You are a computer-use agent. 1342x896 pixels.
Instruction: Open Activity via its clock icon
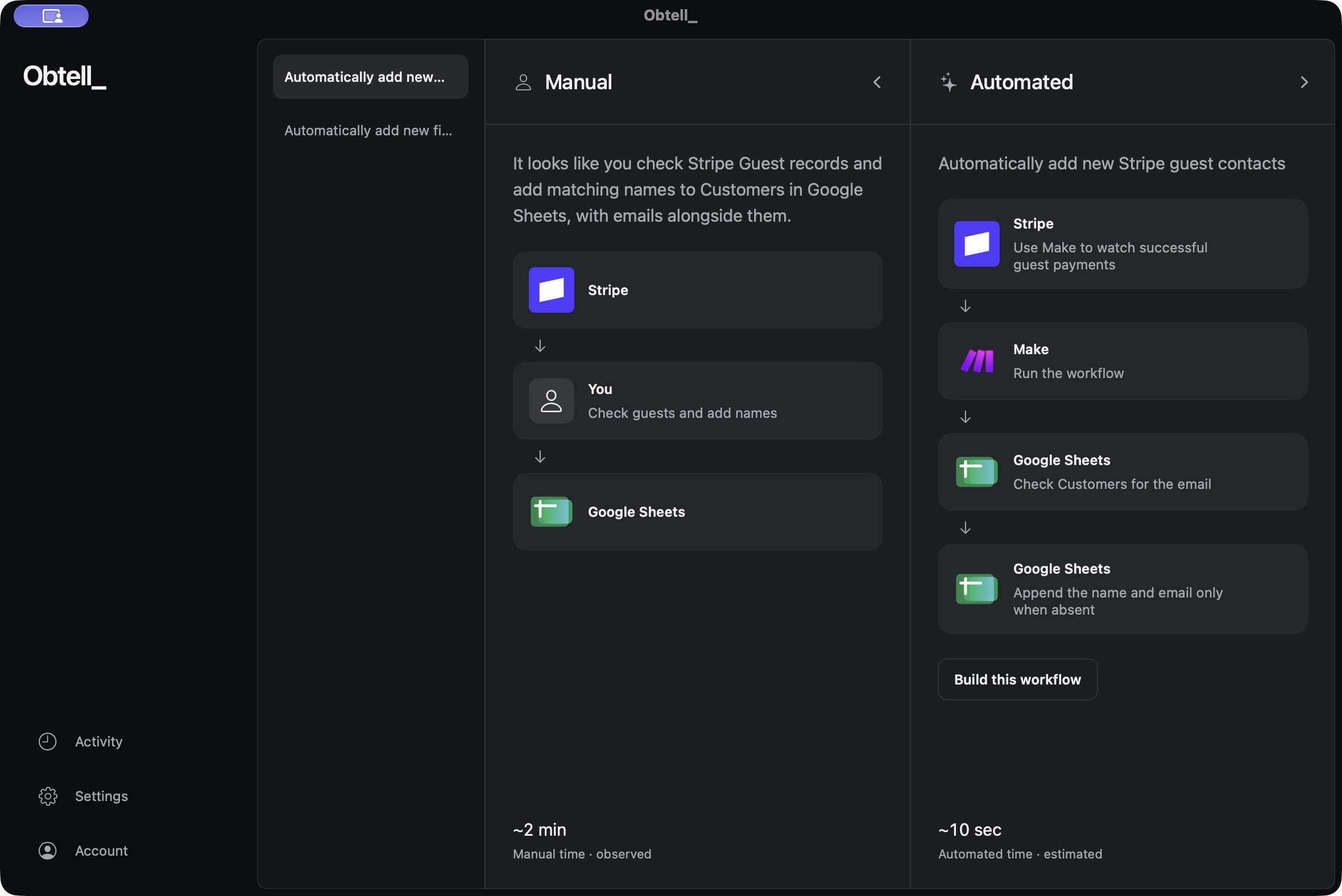click(47, 741)
